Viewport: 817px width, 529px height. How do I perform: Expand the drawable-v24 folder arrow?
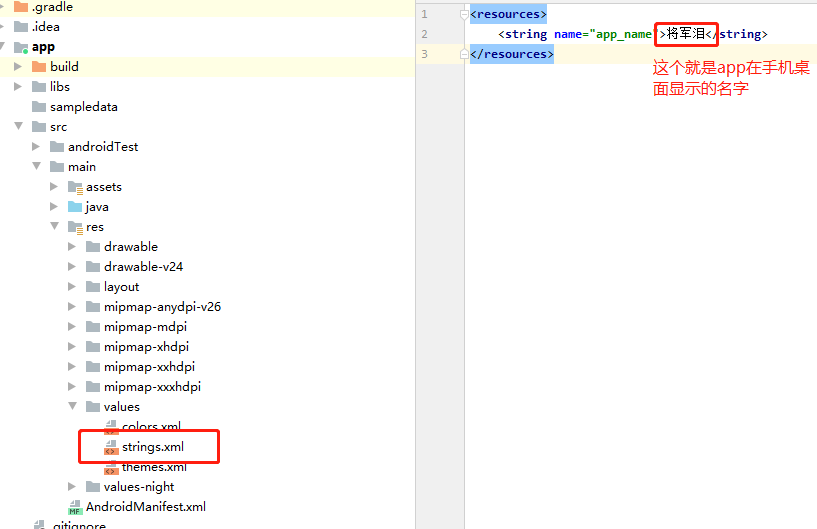(72, 267)
